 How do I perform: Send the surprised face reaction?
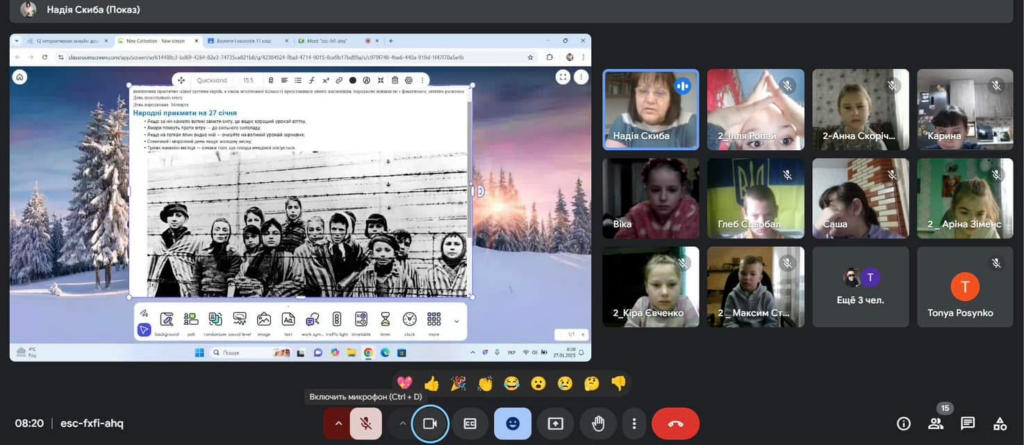tap(538, 384)
